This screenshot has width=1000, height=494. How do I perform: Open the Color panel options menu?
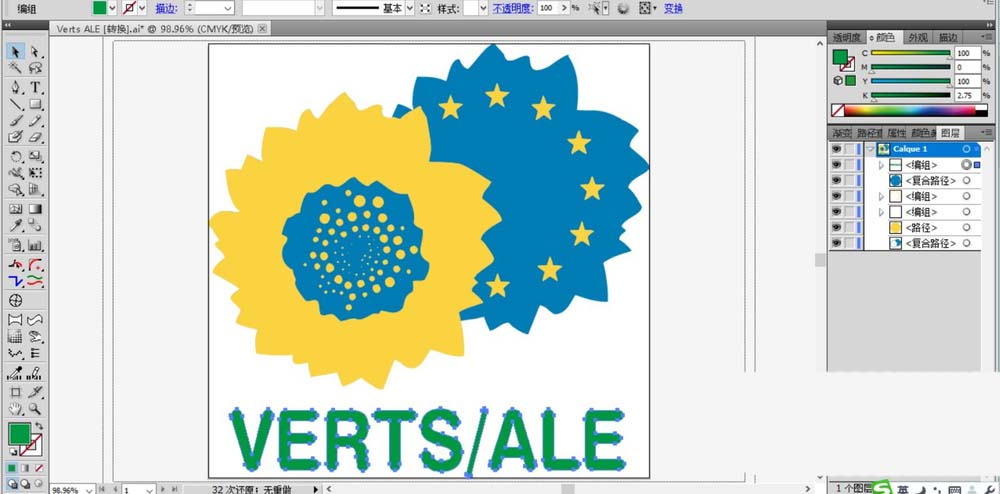987,38
